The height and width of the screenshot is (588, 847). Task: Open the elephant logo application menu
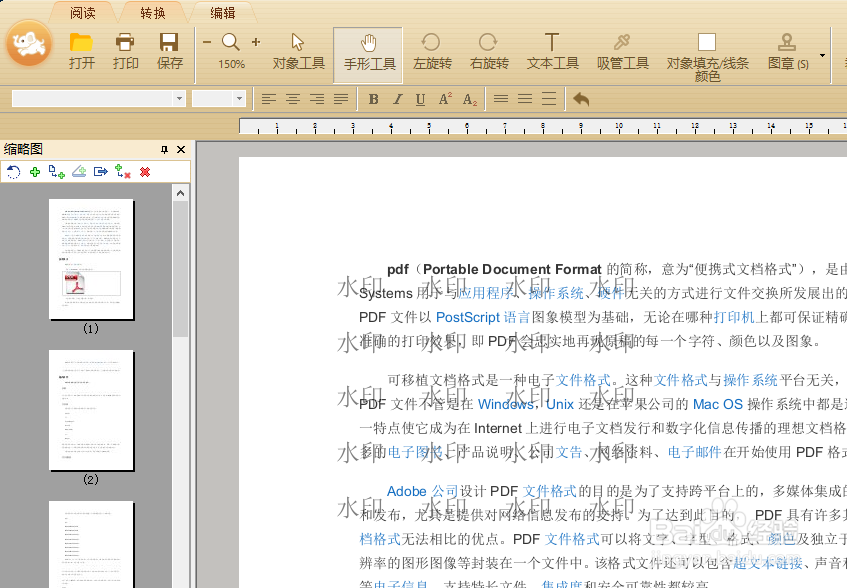(x=29, y=44)
